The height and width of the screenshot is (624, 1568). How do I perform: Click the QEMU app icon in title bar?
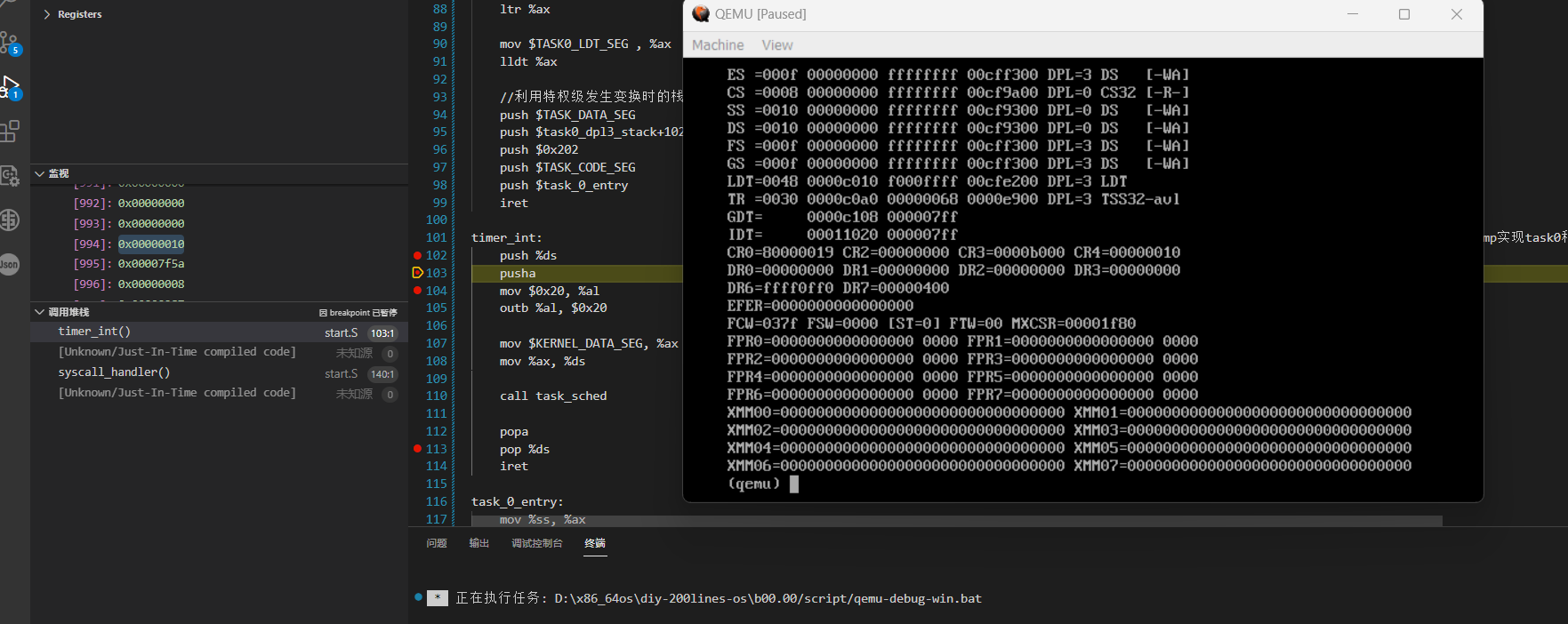coord(701,14)
